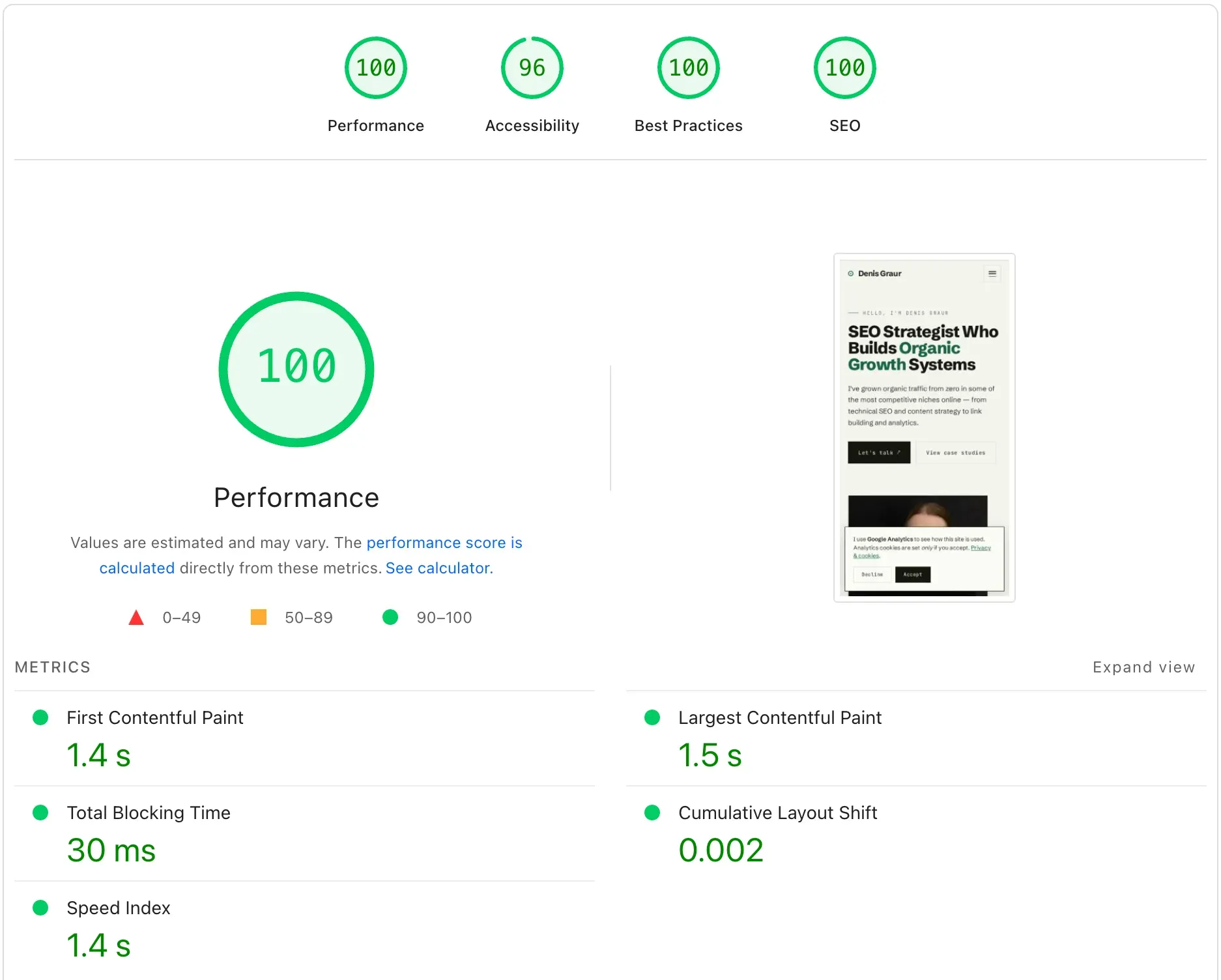
Task: Click the Decline cookie button in preview
Action: coord(872,575)
